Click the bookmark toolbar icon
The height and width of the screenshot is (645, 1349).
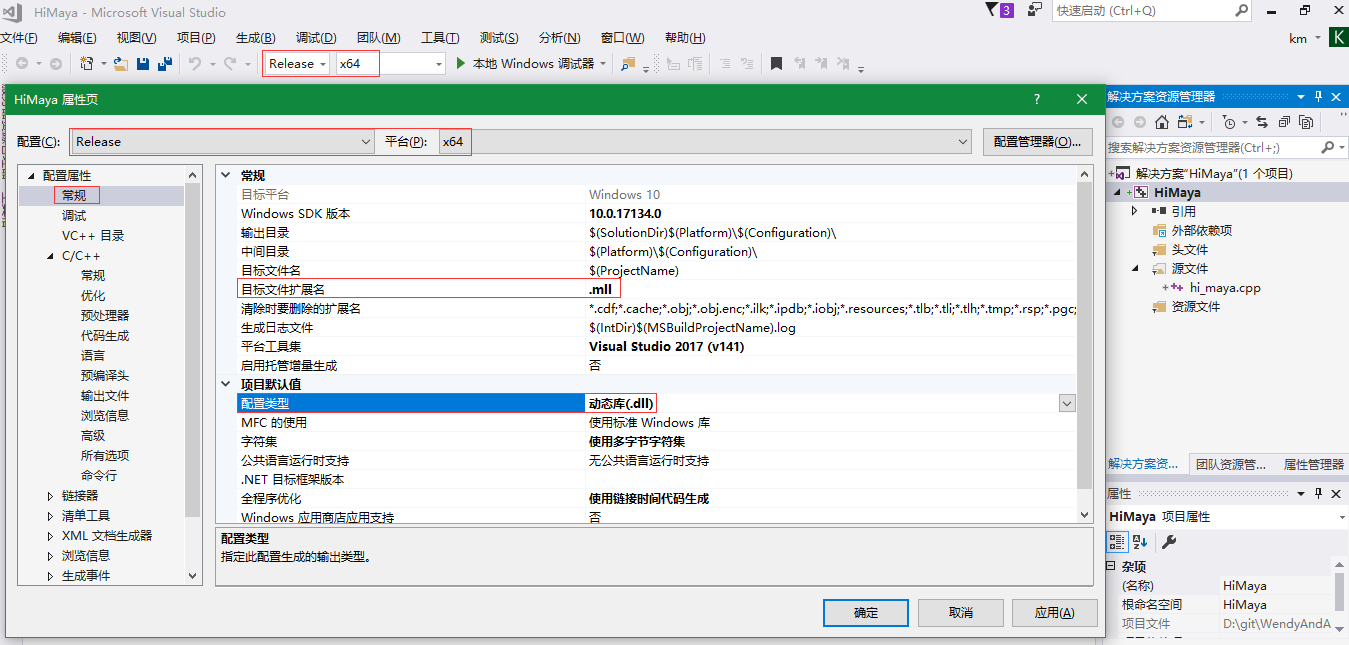coord(776,63)
